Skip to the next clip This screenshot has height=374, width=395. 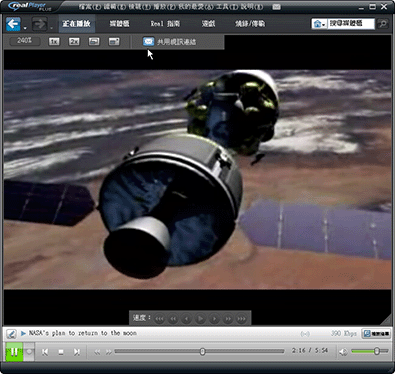point(77,352)
